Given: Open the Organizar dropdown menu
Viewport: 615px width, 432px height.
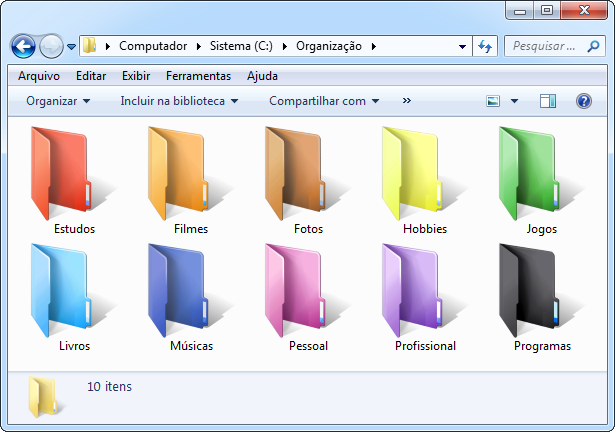Looking at the screenshot, I should coord(58,101).
